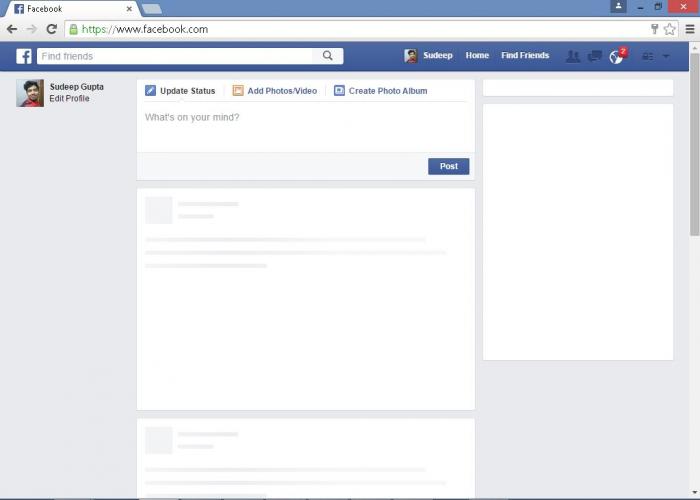Click the scrollbar up arrow
This screenshot has width=700, height=500.
[x=695, y=47]
